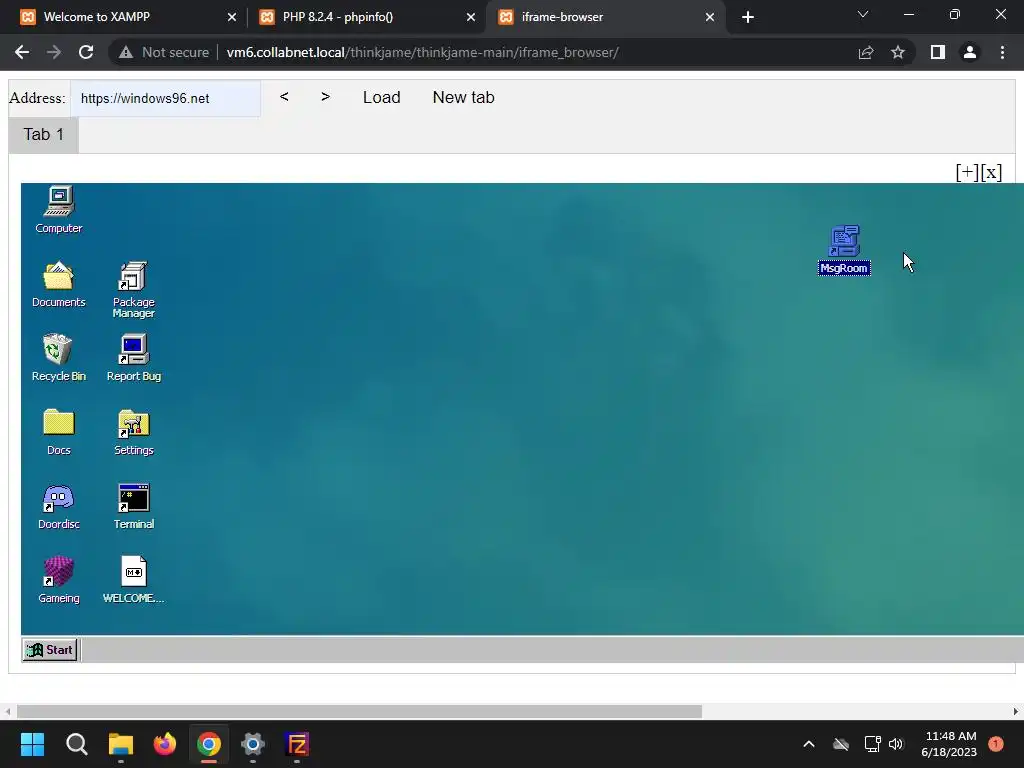Image resolution: width=1024 pixels, height=768 pixels.
Task: Focus the Address input field
Action: point(165,98)
